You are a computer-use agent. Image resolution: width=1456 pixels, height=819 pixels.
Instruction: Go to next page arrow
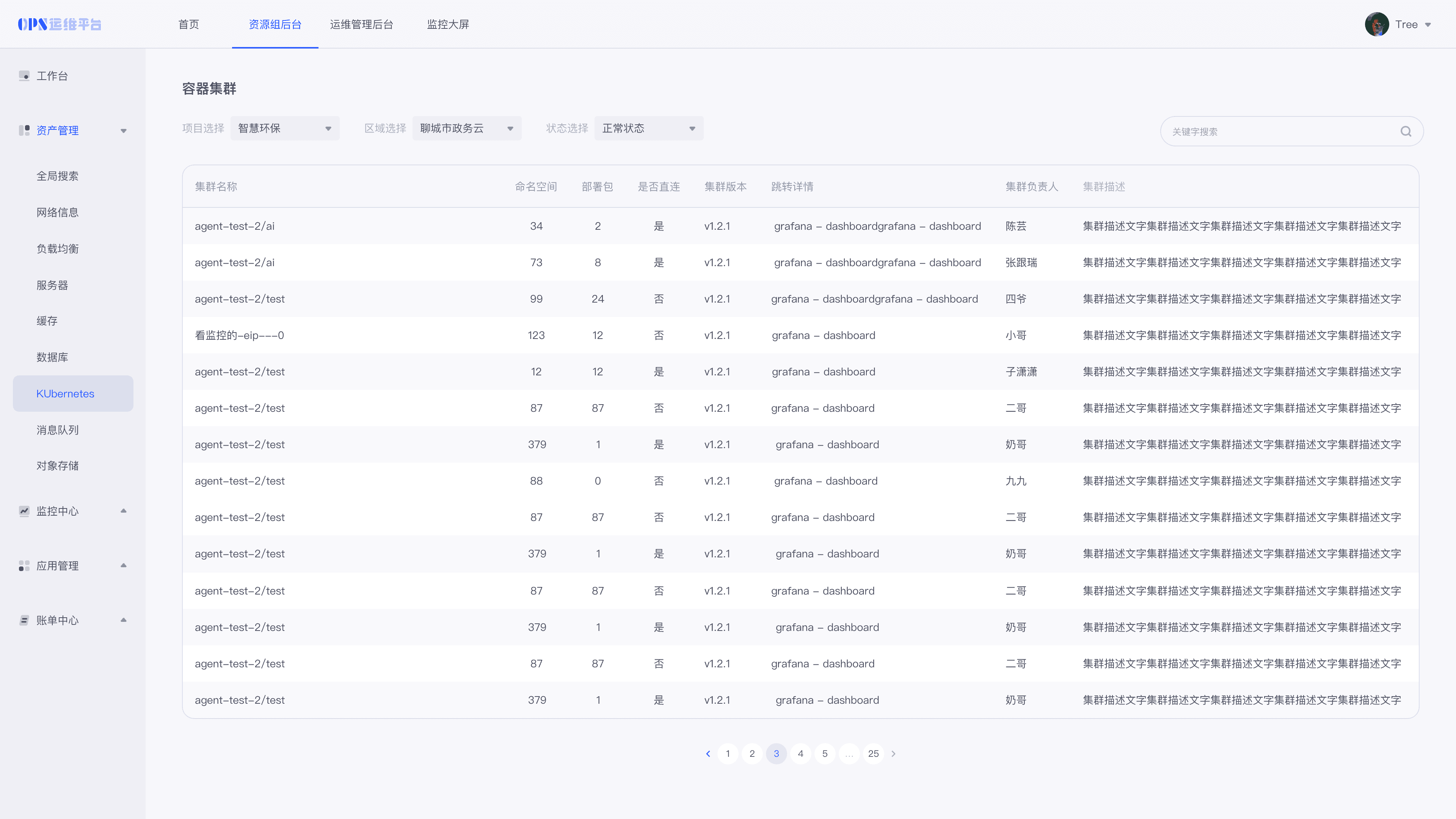[894, 753]
